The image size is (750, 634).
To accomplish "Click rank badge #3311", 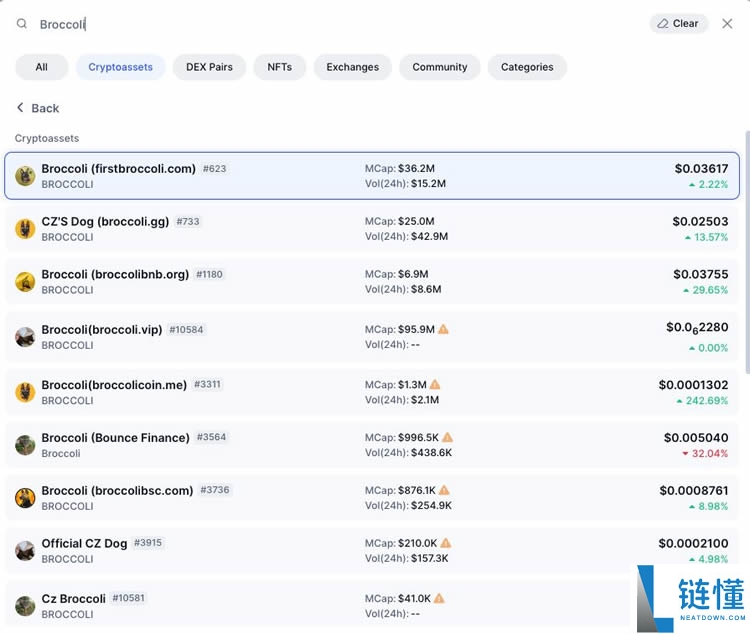I will click(208, 384).
